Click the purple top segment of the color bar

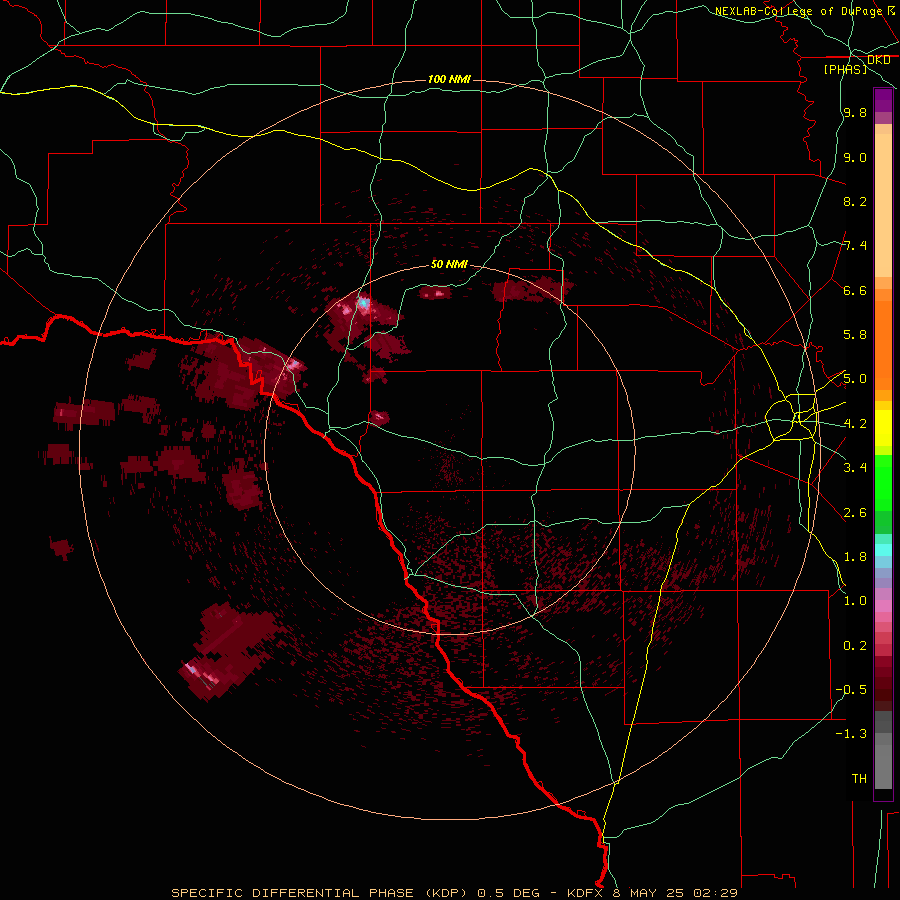coord(883,100)
